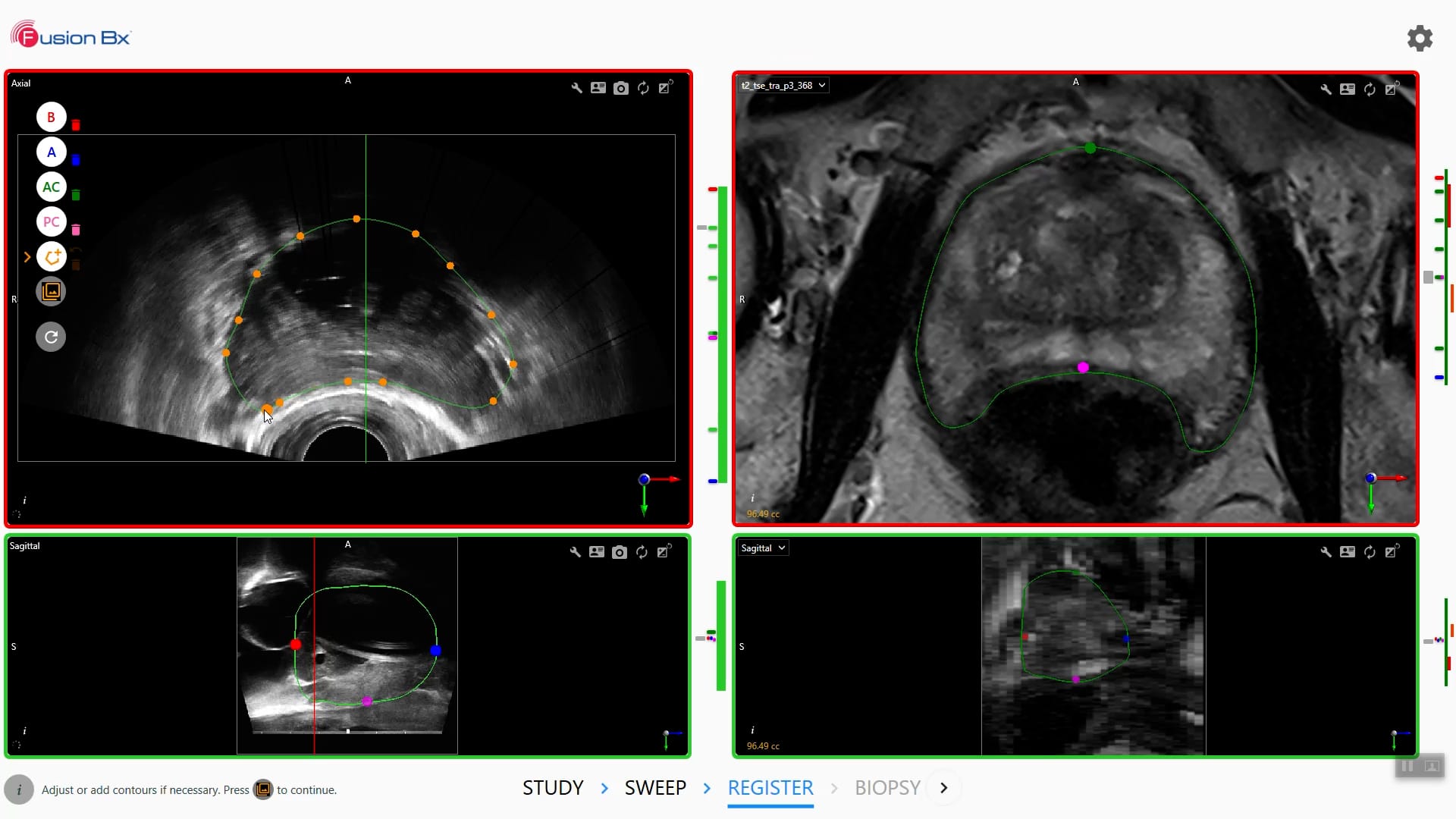Viewport: 1456px width, 819px height.
Task: Open the Sagittal view dropdown in MRI panel
Action: click(763, 548)
